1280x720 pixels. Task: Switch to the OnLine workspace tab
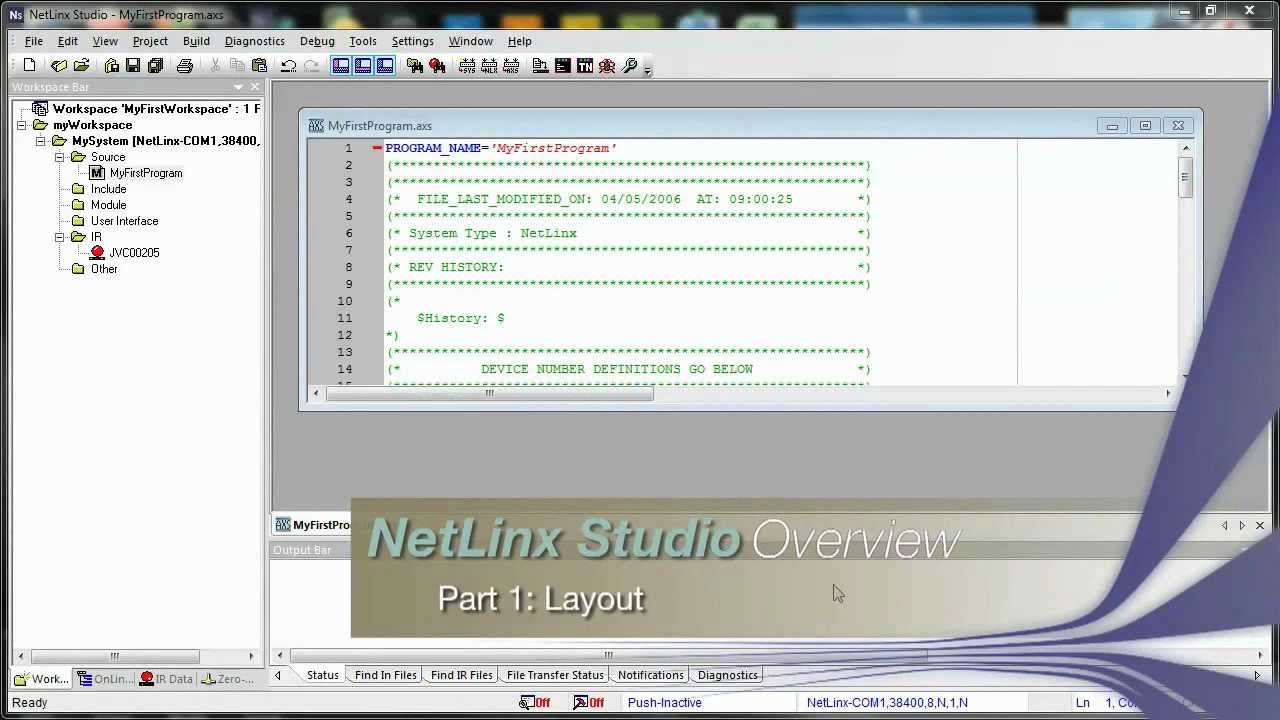(x=105, y=679)
